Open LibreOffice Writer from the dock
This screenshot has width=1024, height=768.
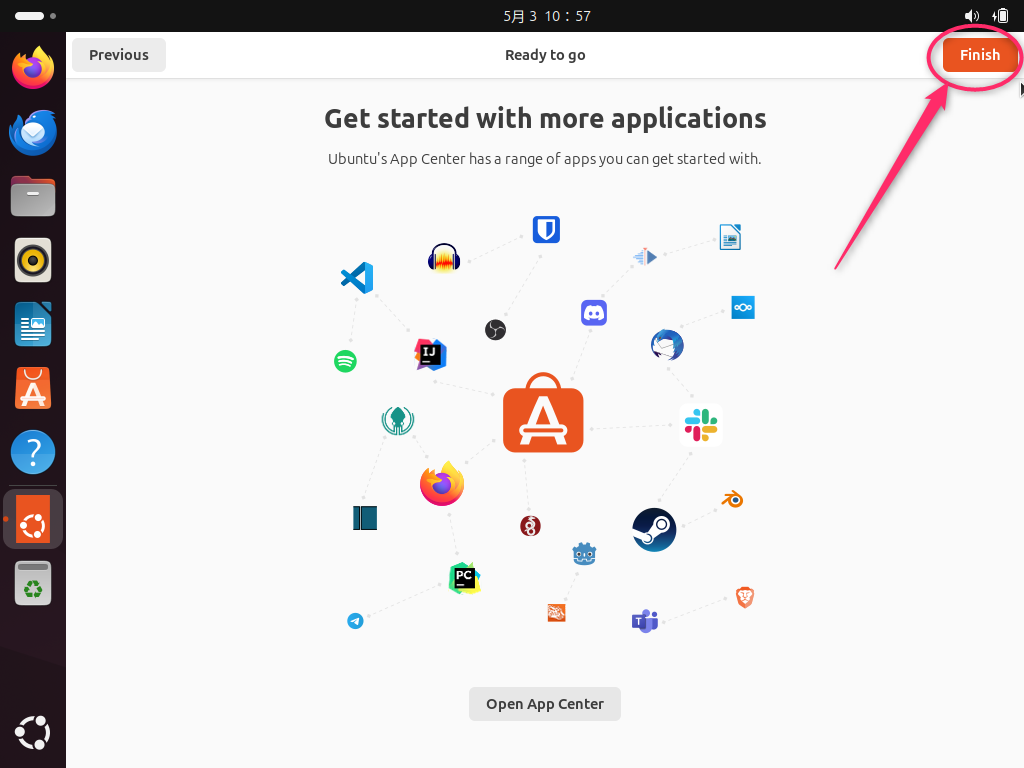pyautogui.click(x=33, y=324)
